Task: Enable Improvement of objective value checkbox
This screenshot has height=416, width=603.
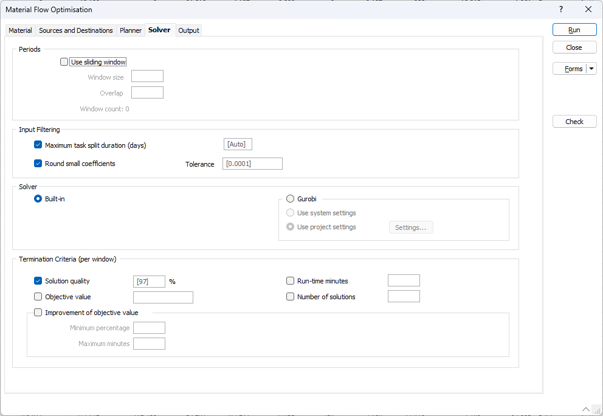Action: point(38,312)
